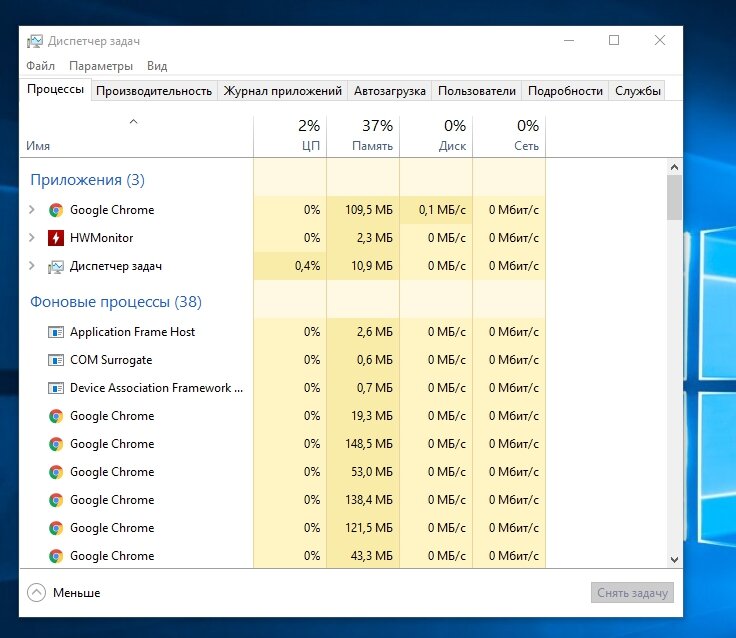Screen dimensions: 736x638
Task: Select the Фоновые процессы (38) group header
Action: [116, 302]
